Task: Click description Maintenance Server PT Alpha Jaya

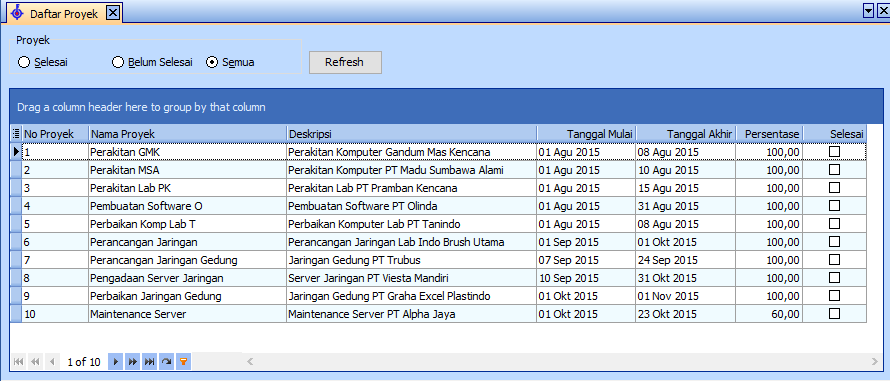Action: pos(412,313)
